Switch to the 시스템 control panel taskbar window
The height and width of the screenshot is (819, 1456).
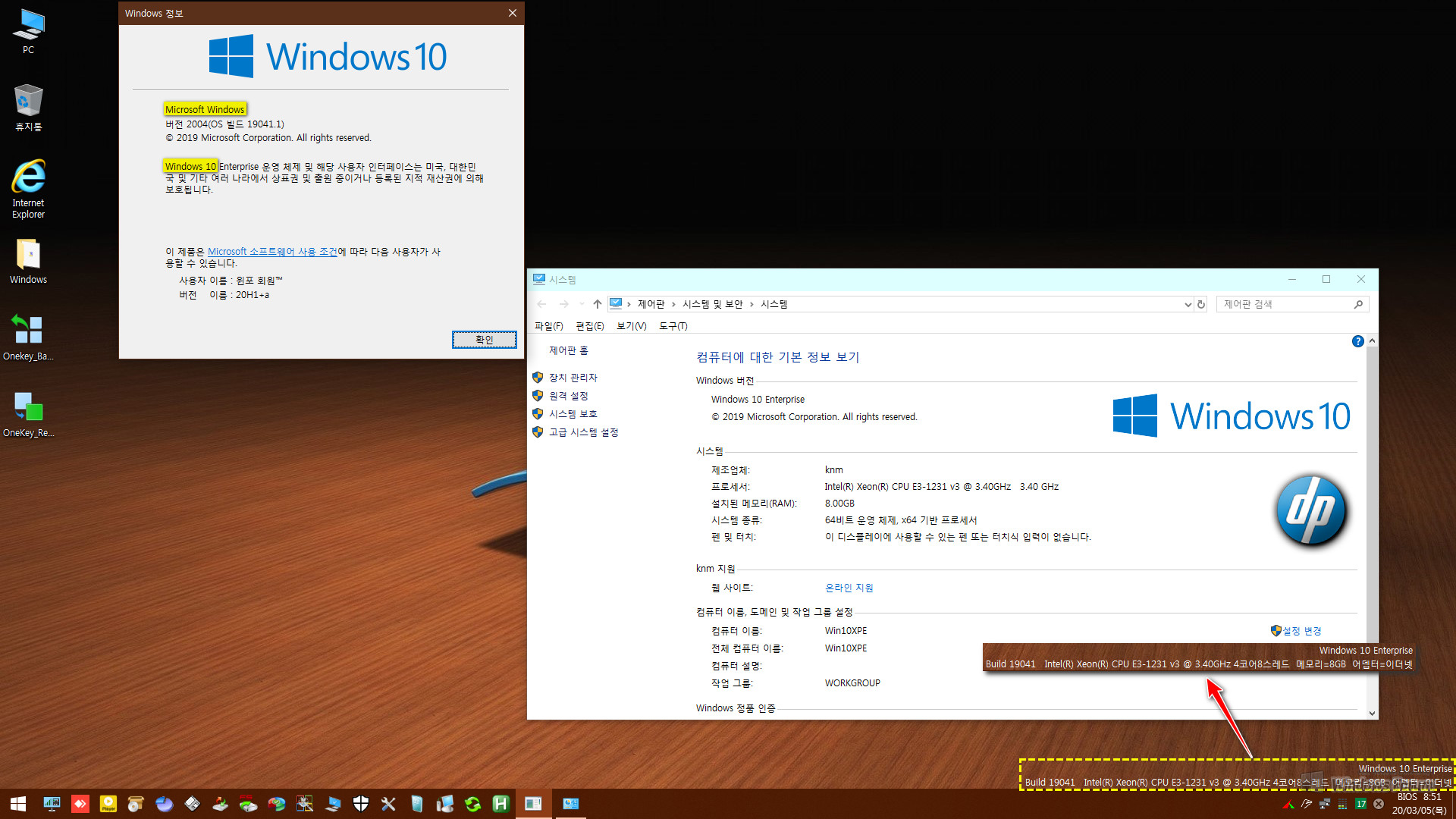(x=571, y=804)
